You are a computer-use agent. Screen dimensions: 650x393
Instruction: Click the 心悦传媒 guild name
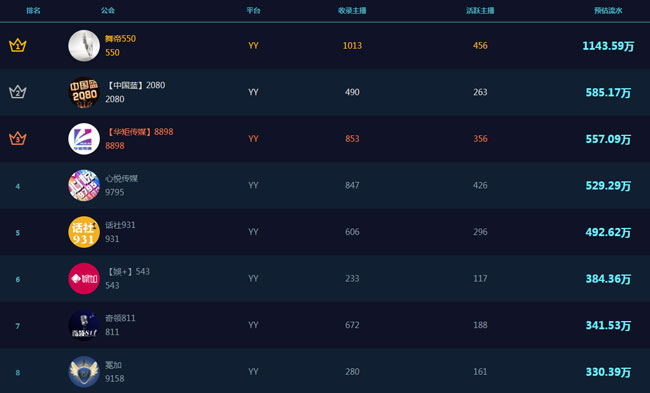[x=121, y=178]
